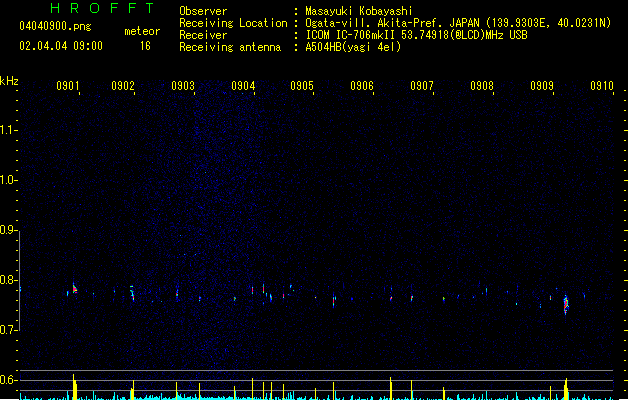Click the HROFFT title text
This screenshot has width=629, height=400.
point(102,8)
